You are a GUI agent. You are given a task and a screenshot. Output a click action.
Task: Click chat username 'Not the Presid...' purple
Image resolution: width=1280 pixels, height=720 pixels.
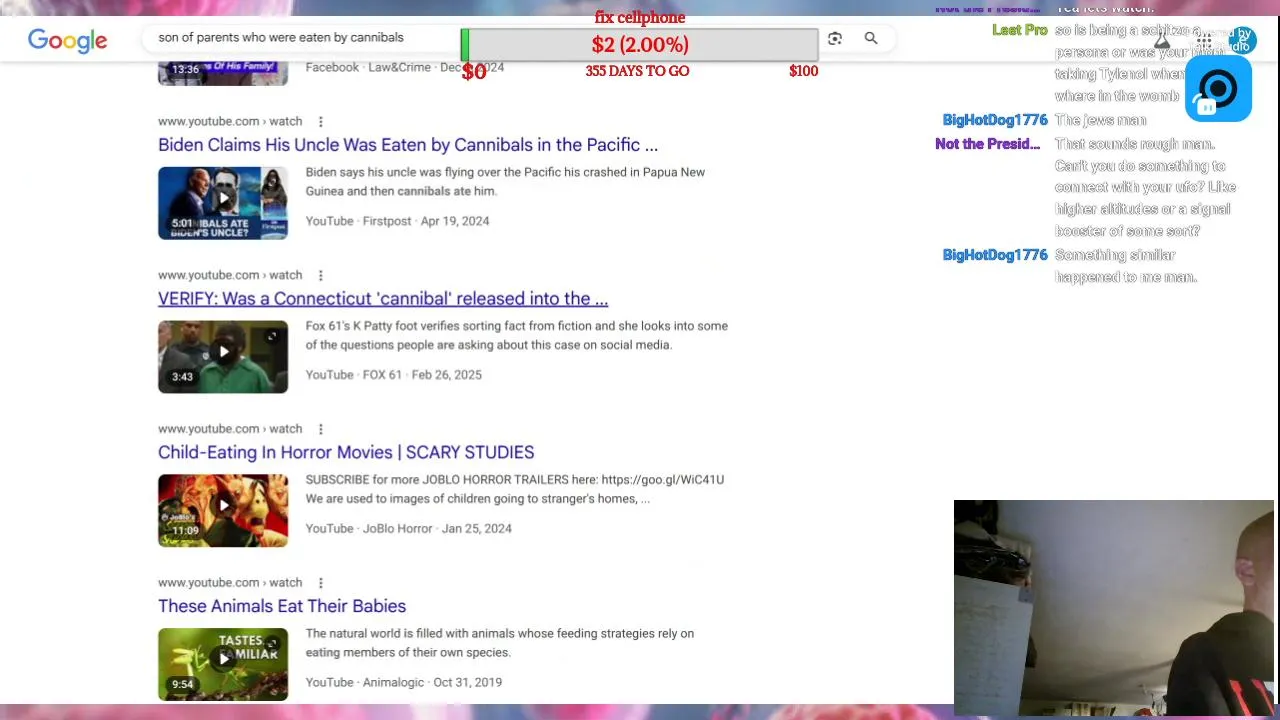[x=987, y=144]
